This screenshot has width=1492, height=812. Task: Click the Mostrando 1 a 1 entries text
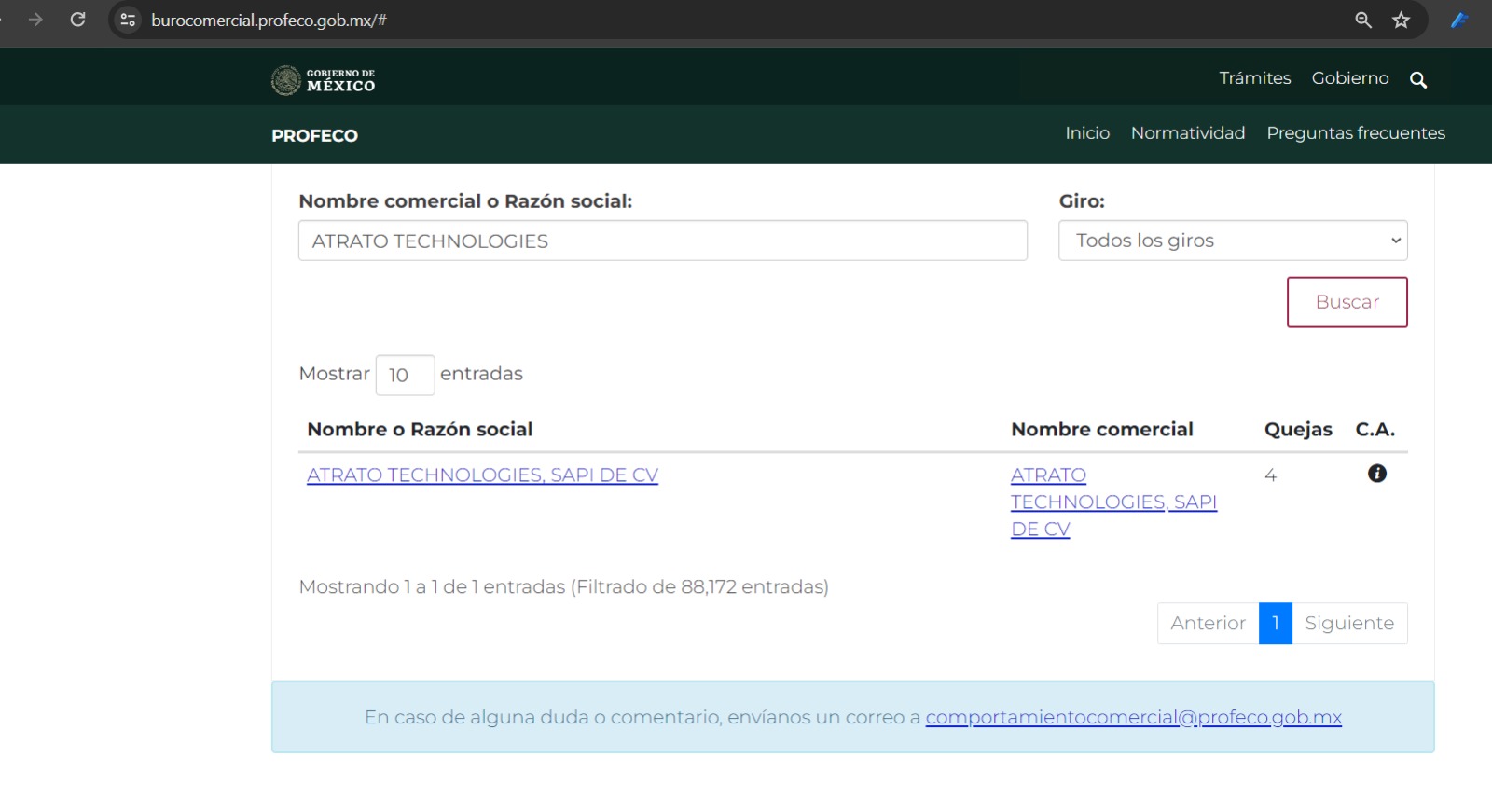[x=563, y=586]
